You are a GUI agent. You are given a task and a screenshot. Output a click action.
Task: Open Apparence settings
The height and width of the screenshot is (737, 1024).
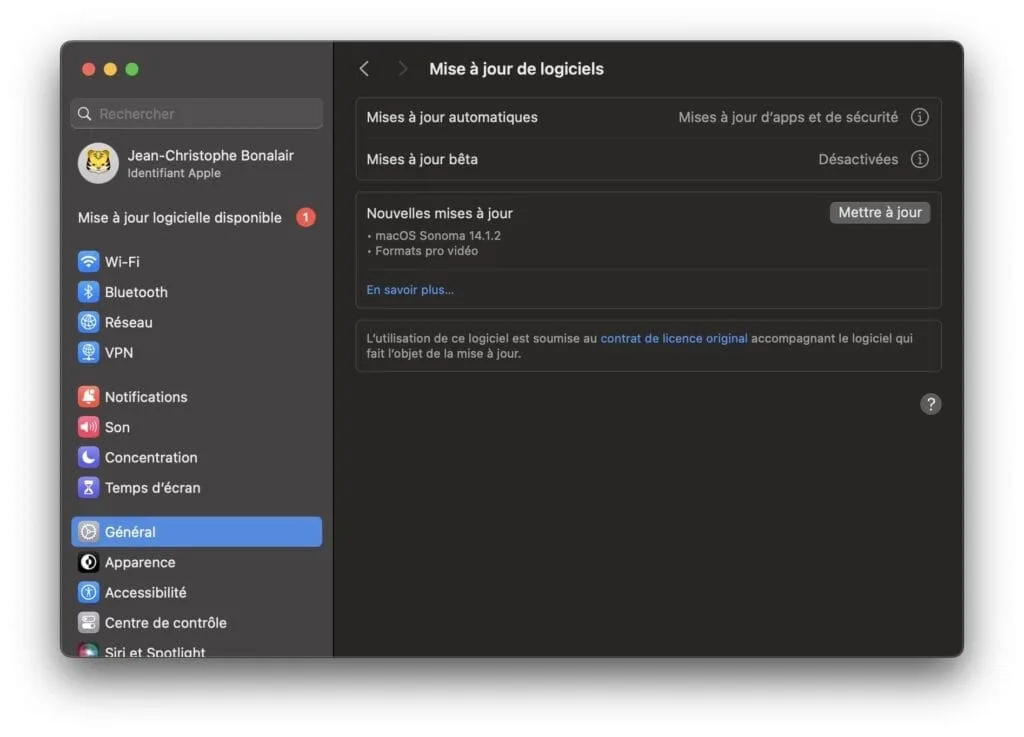138,562
